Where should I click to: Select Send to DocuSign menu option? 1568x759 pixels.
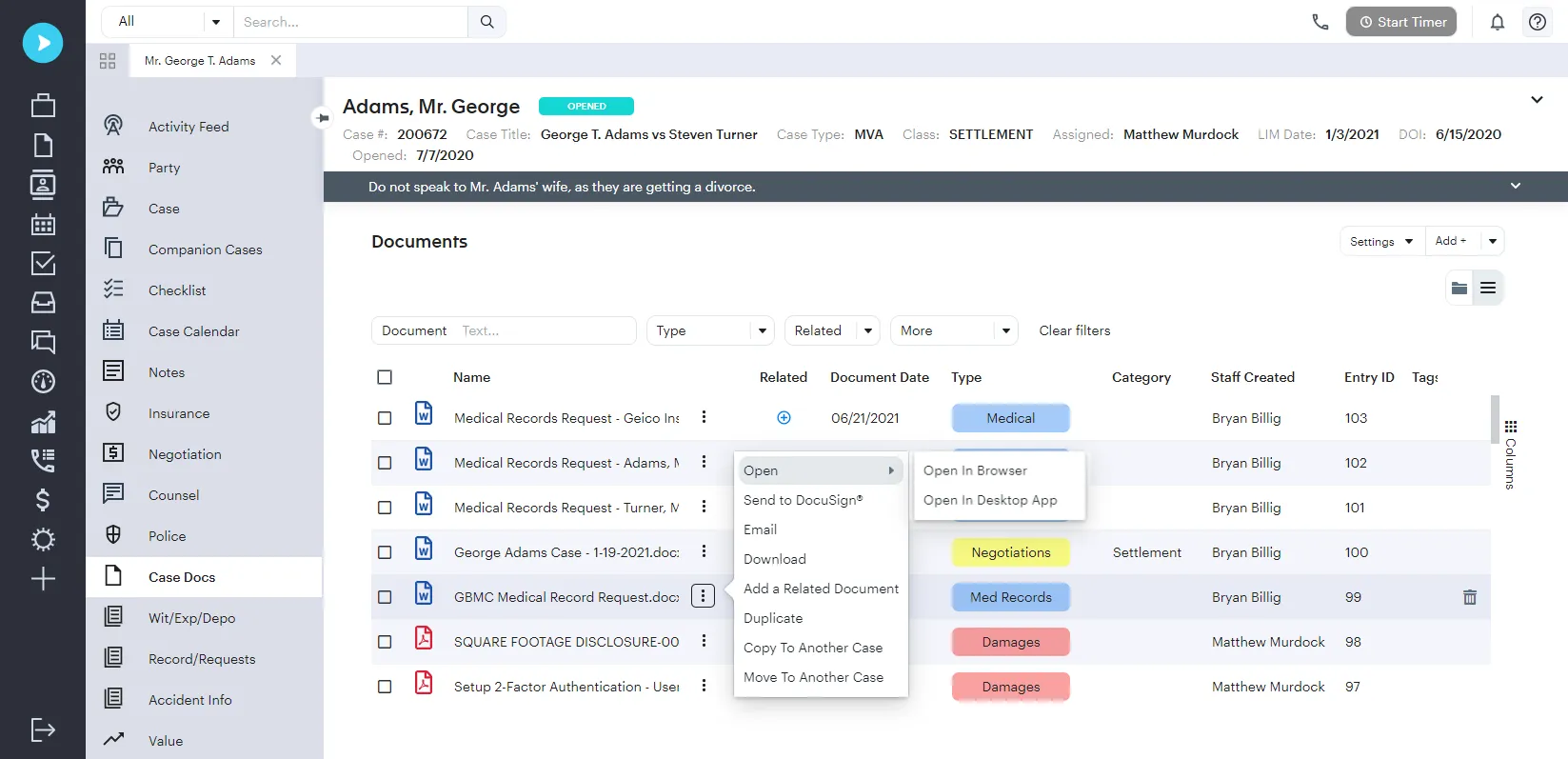point(803,500)
